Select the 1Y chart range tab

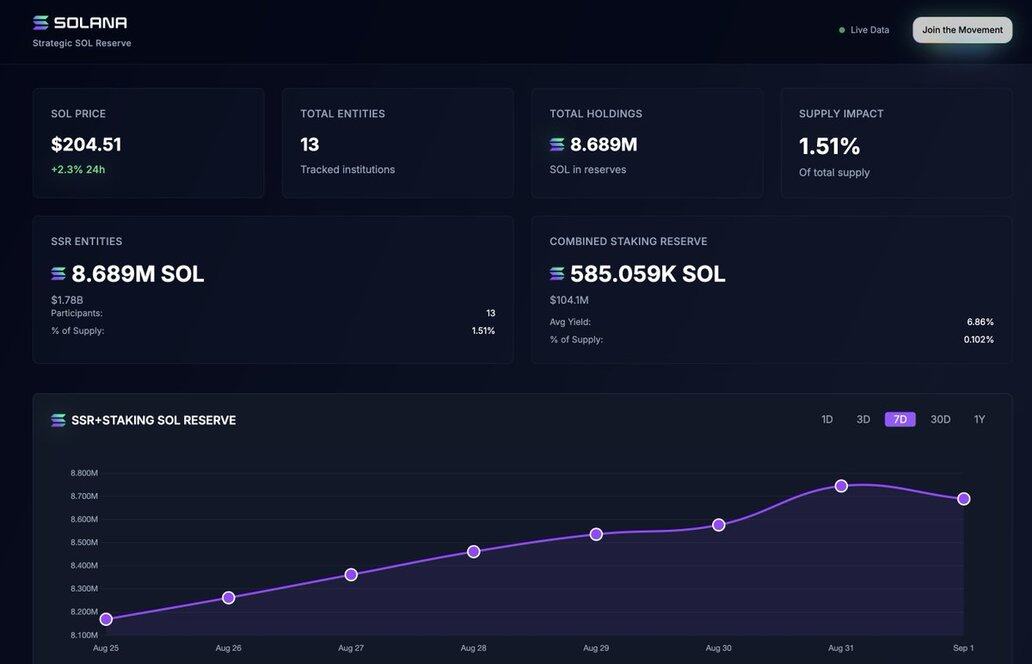click(x=979, y=419)
